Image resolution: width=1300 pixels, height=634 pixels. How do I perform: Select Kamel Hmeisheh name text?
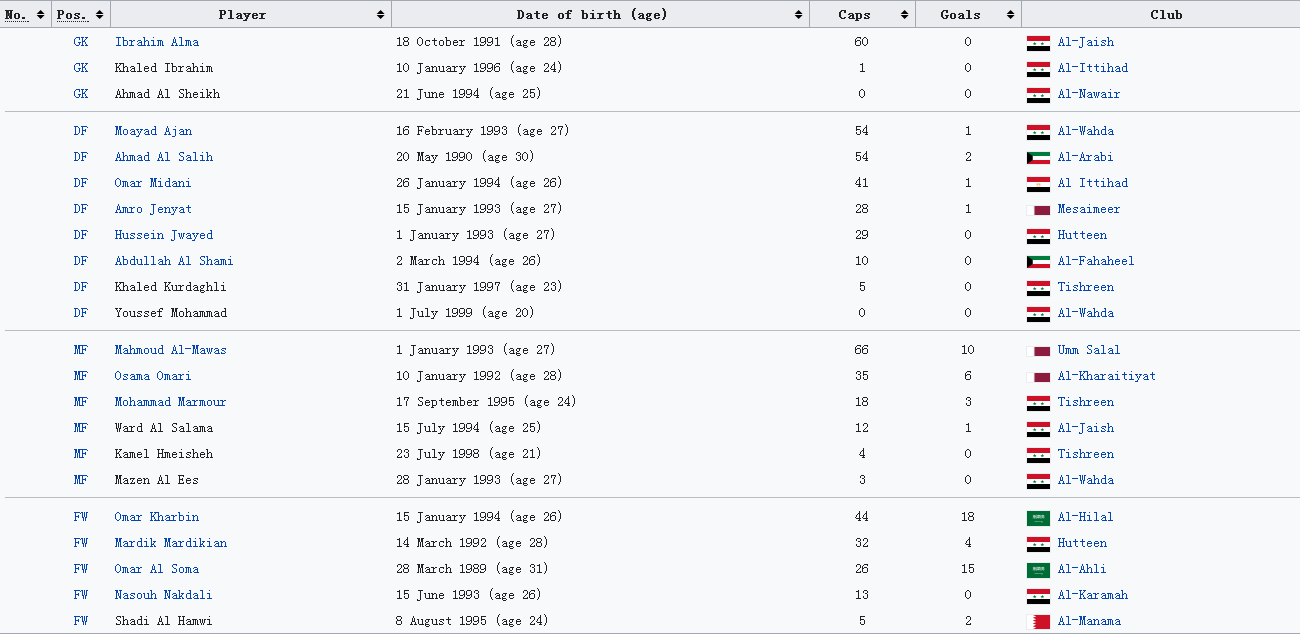pos(164,454)
